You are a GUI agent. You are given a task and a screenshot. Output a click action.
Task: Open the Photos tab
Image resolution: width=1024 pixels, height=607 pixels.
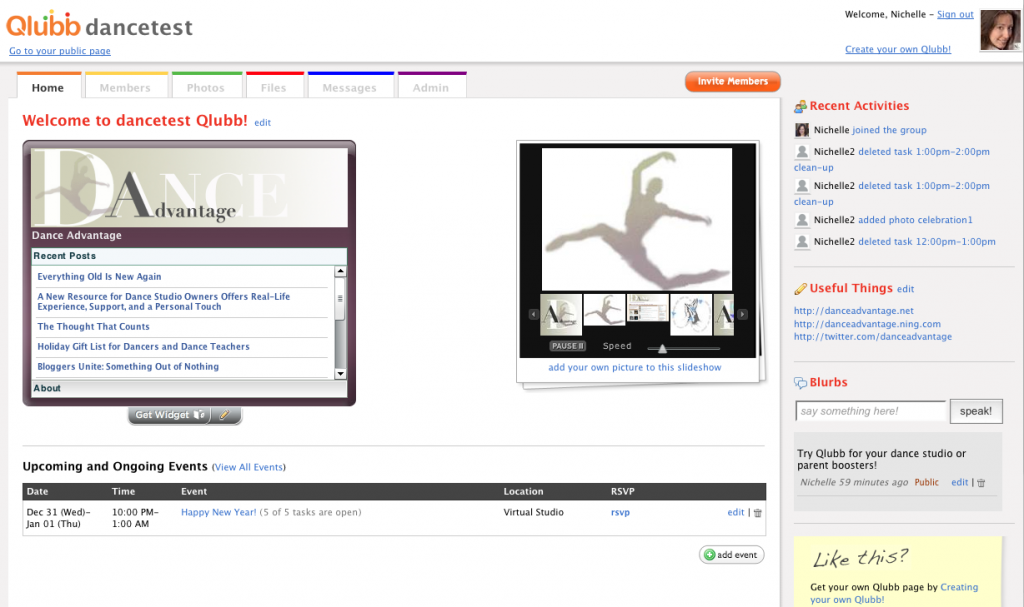click(x=206, y=86)
